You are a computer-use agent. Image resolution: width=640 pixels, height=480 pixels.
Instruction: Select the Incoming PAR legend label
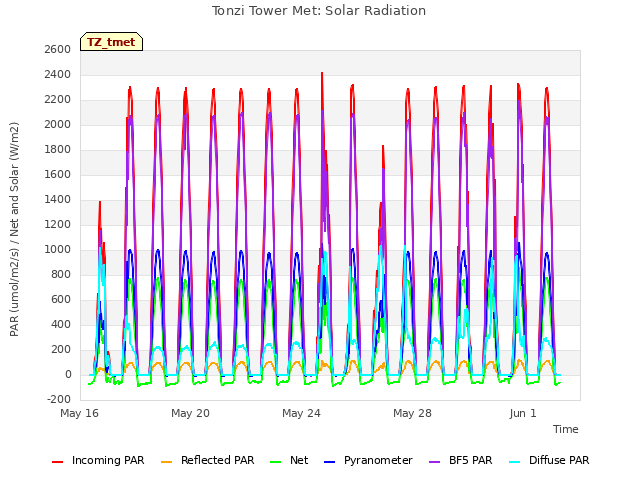click(108, 460)
